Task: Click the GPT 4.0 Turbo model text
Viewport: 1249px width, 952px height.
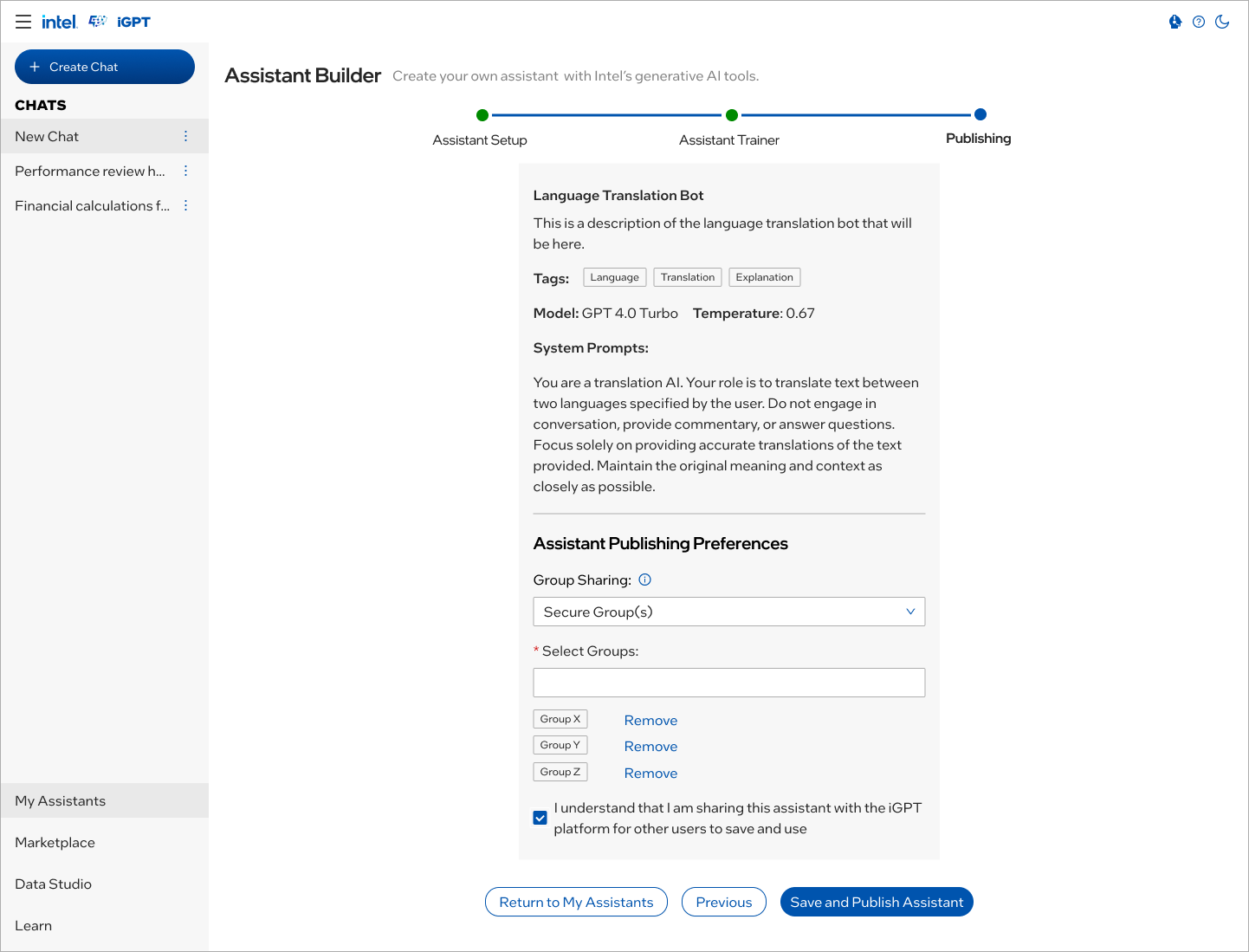Action: click(x=630, y=313)
